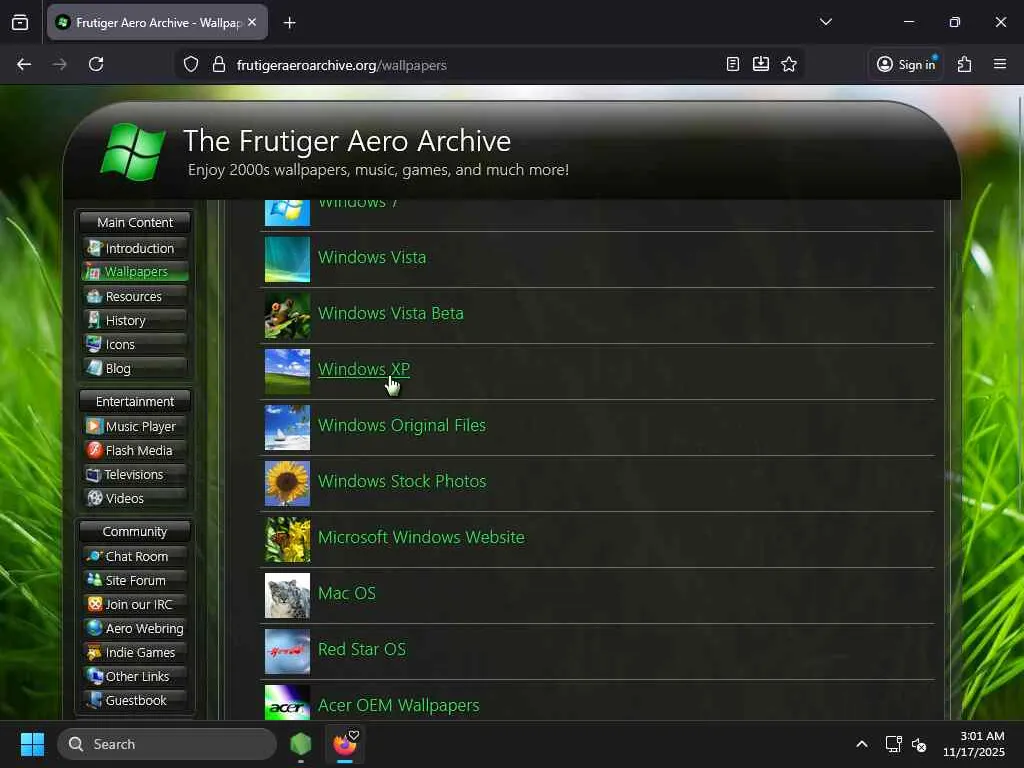
Task: Click the Site Forum people icon
Action: coord(95,580)
